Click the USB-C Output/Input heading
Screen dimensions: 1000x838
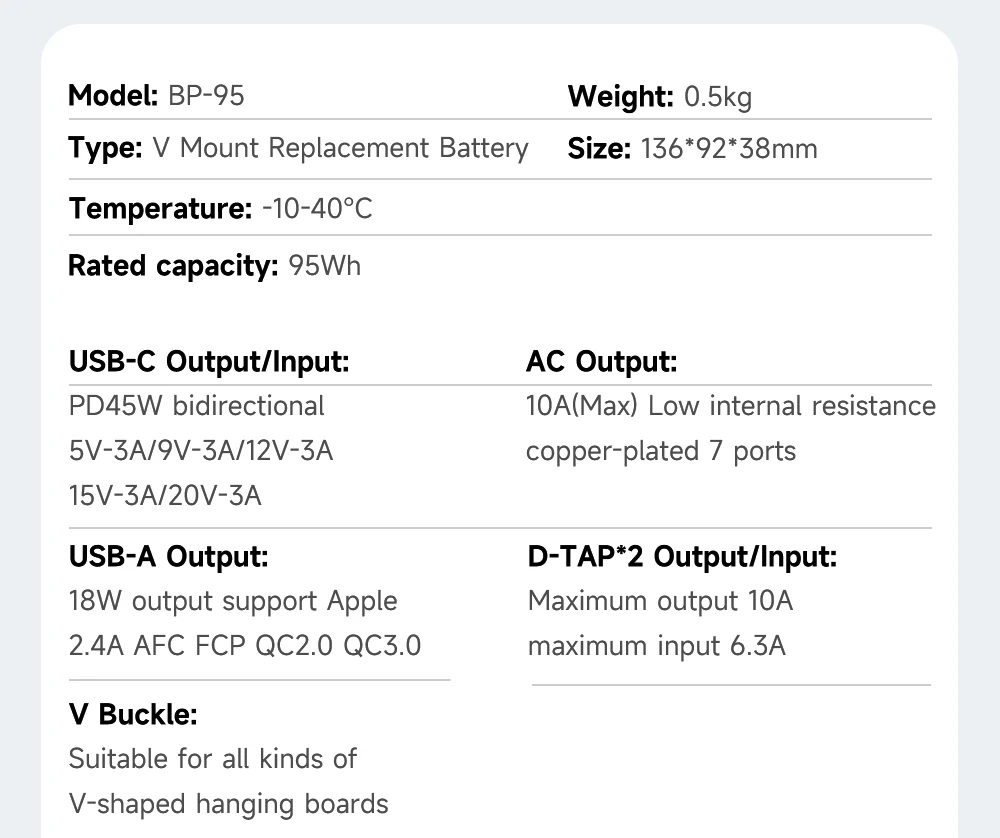pyautogui.click(x=209, y=361)
